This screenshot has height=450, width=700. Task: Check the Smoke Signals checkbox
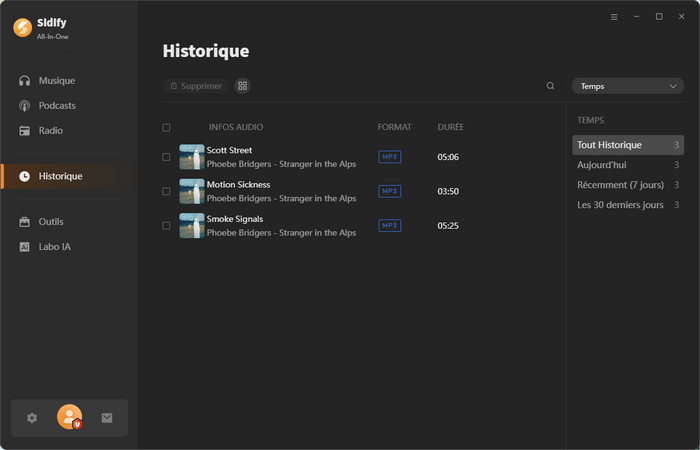tap(166, 226)
